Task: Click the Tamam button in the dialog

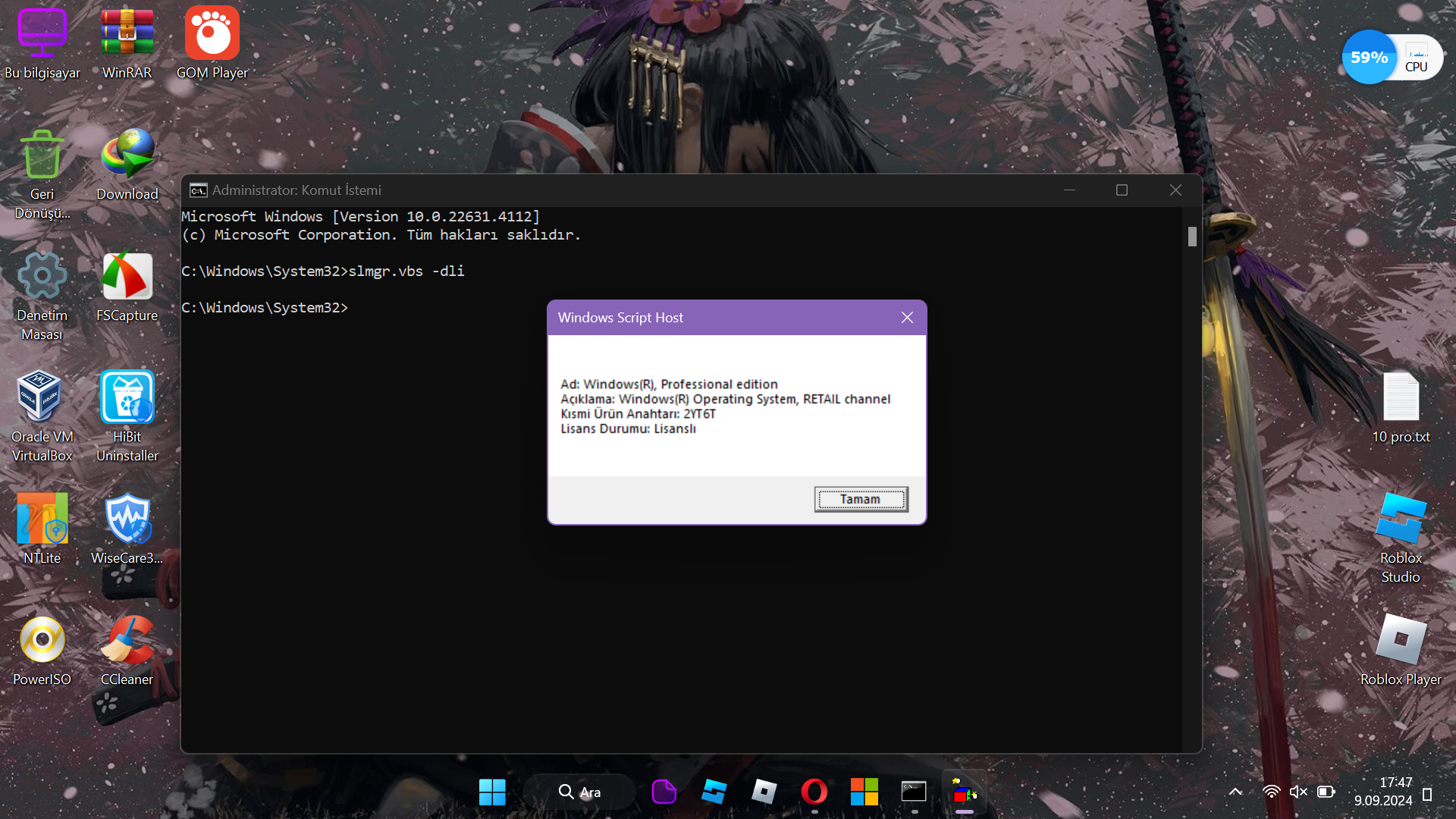Action: pos(861,499)
